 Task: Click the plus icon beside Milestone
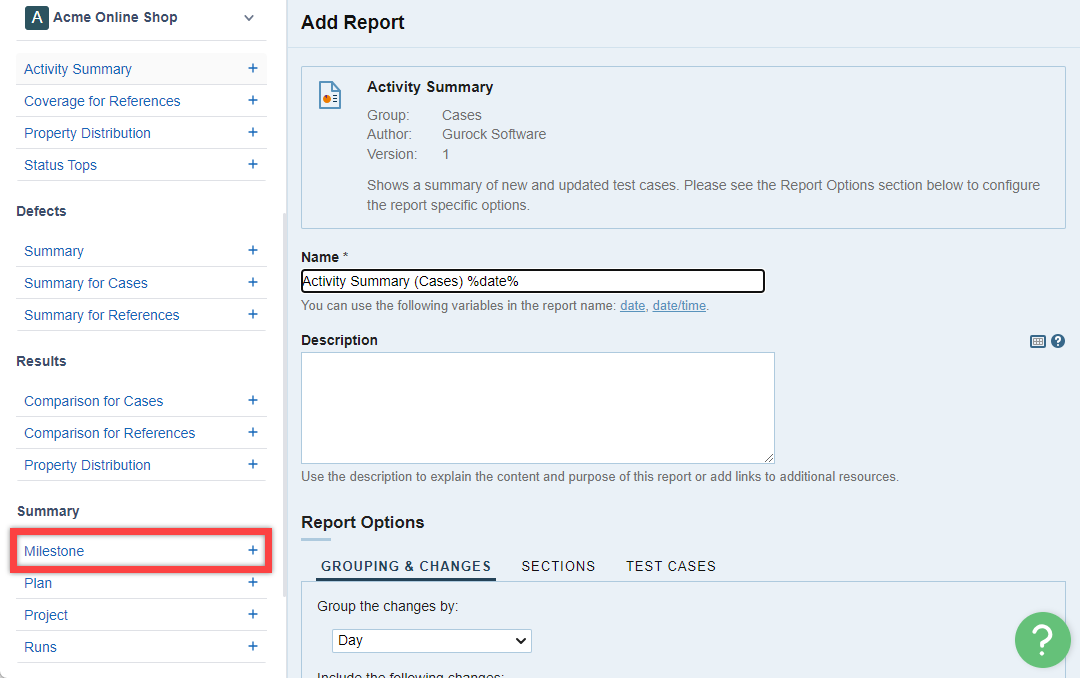(252, 551)
